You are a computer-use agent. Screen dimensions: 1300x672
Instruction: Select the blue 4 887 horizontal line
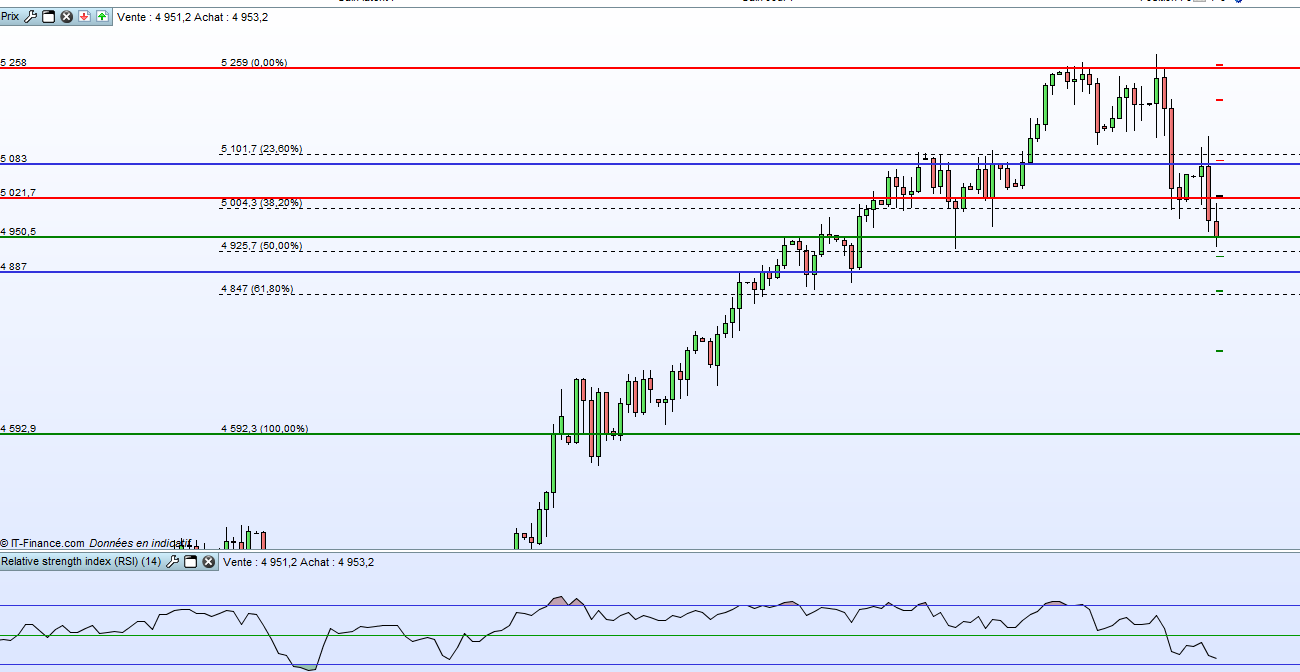point(650,272)
